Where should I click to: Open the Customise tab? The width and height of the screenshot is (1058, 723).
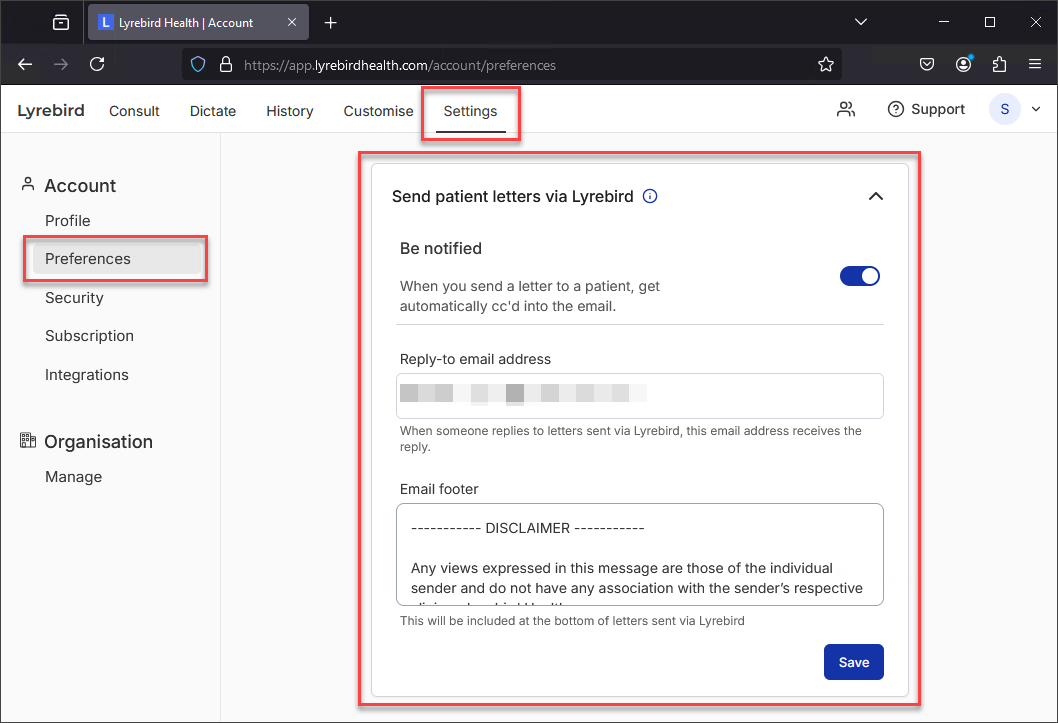[x=378, y=111]
